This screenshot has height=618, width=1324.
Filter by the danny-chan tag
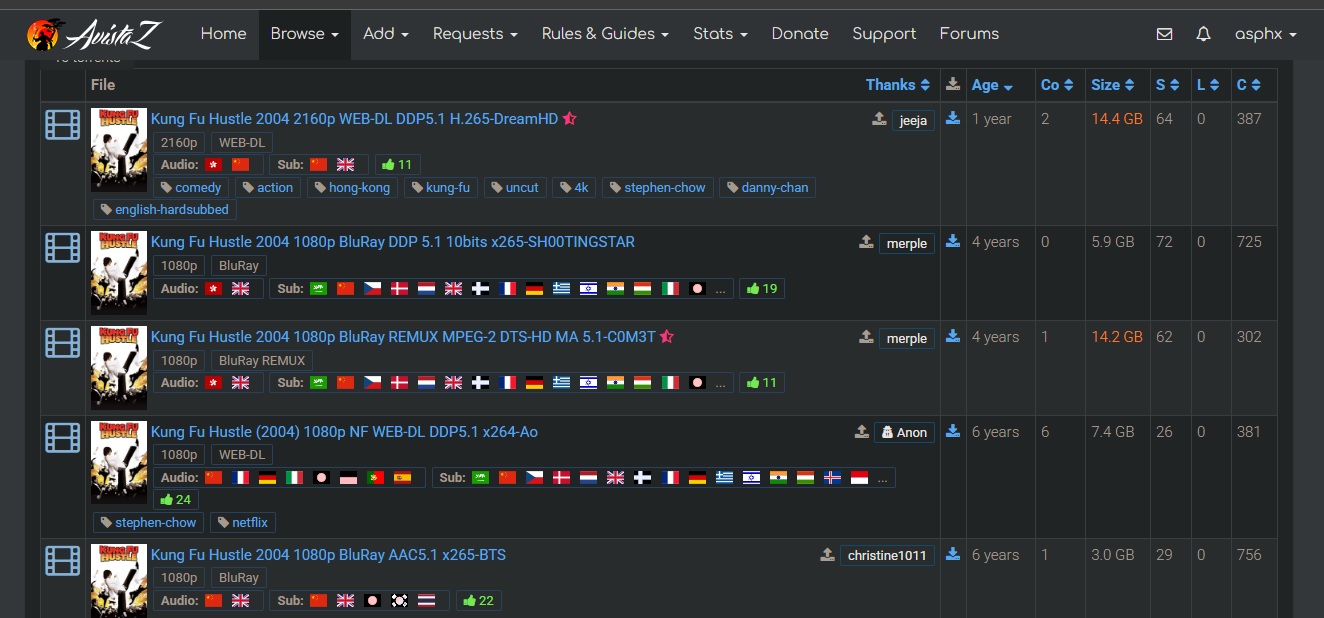click(768, 187)
